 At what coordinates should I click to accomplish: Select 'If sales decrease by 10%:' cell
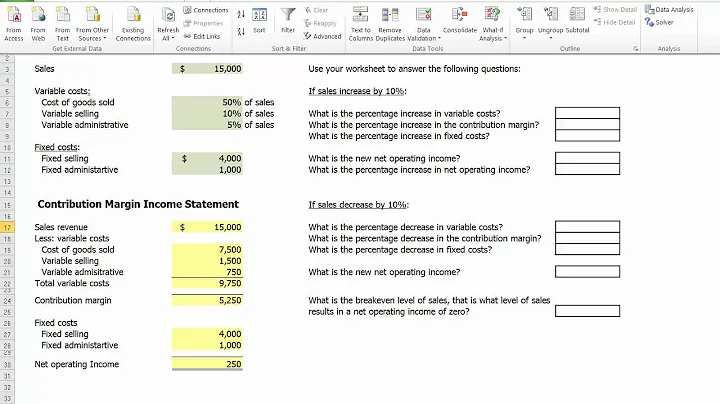point(359,205)
